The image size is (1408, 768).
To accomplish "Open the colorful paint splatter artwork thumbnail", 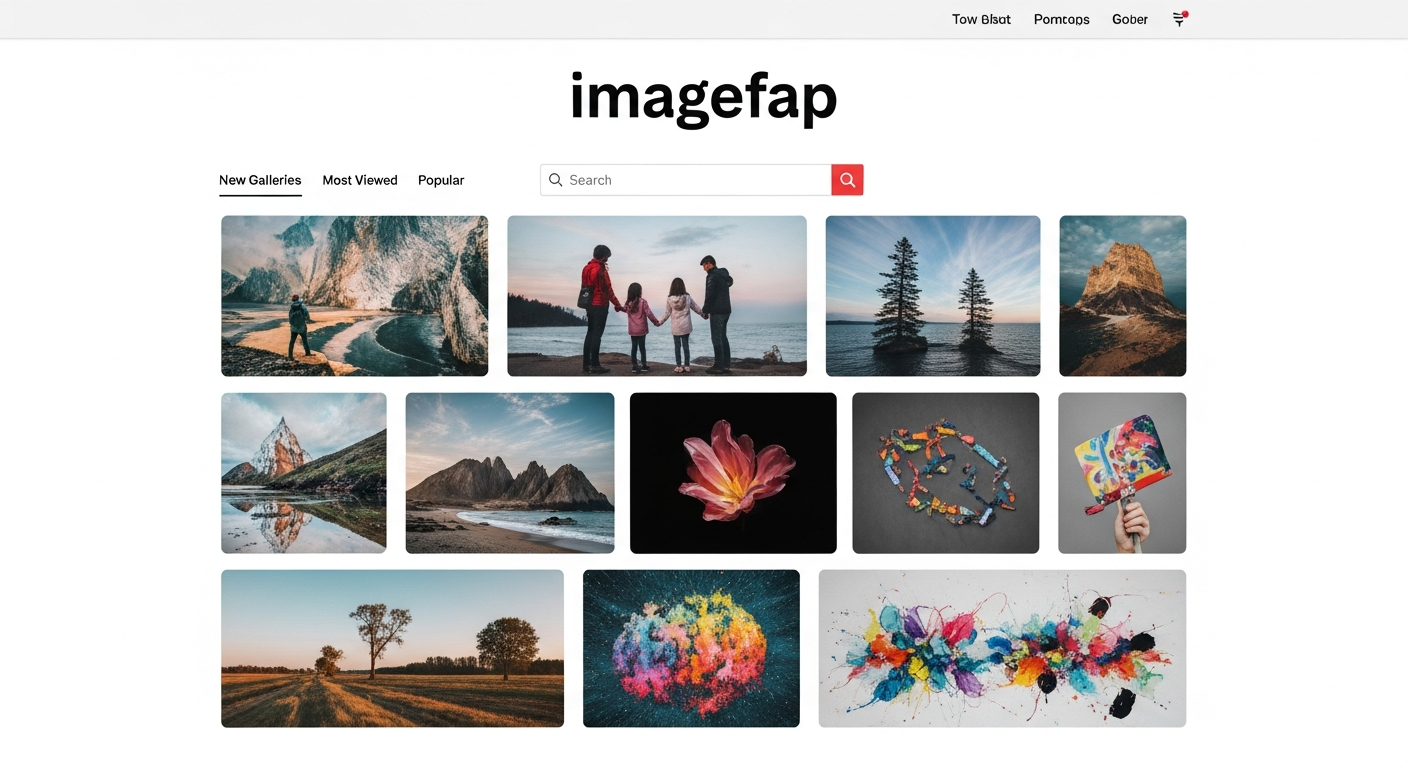I will 1001,648.
